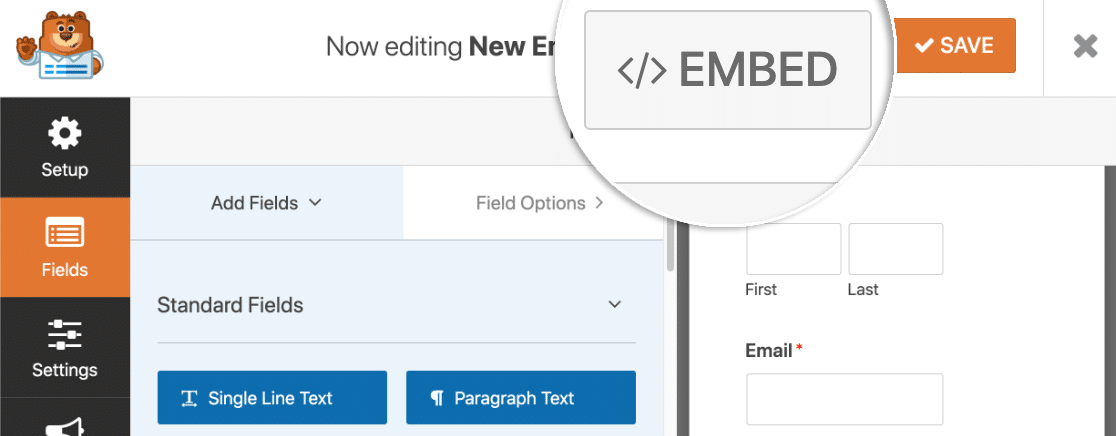Open Field Options chevron arrow

[599, 203]
